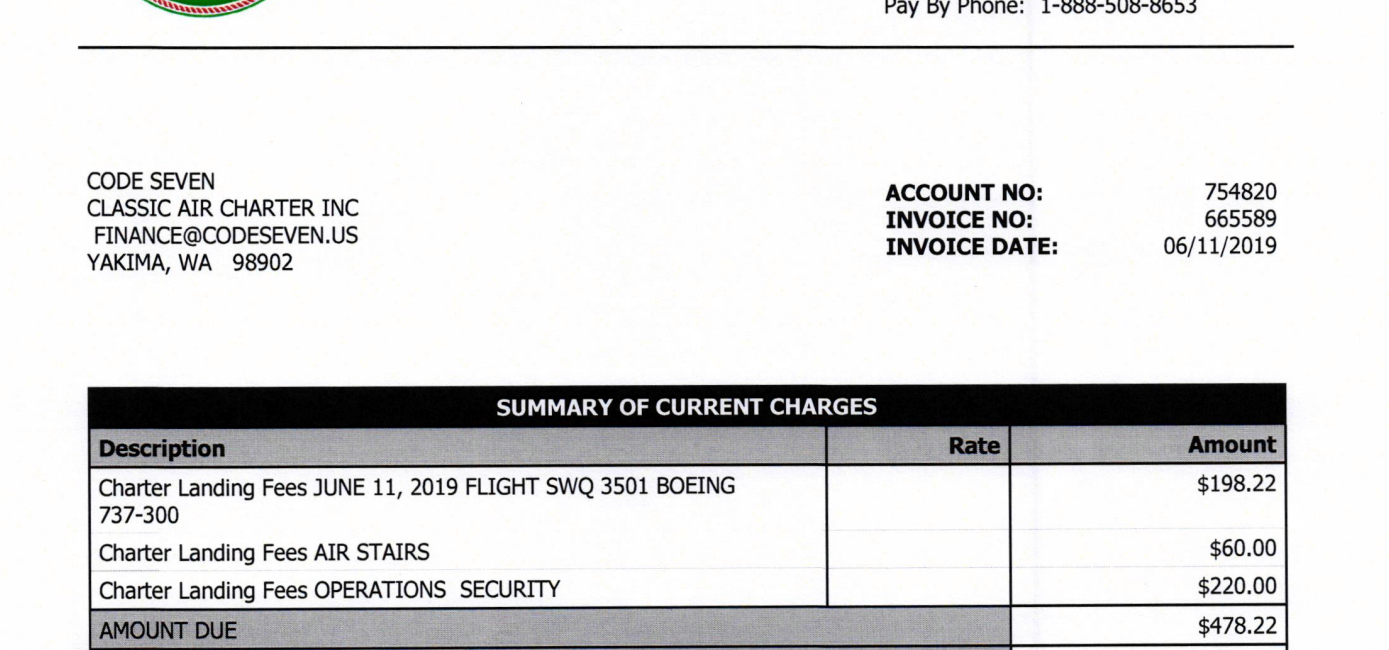Click the AMOUNT DUE total $478.22
1389x650 pixels.
[1237, 627]
